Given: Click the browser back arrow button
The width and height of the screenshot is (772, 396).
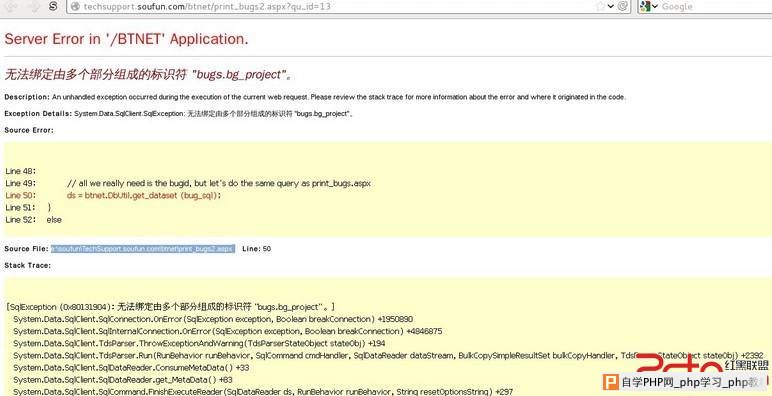Looking at the screenshot, I should 11,6.
